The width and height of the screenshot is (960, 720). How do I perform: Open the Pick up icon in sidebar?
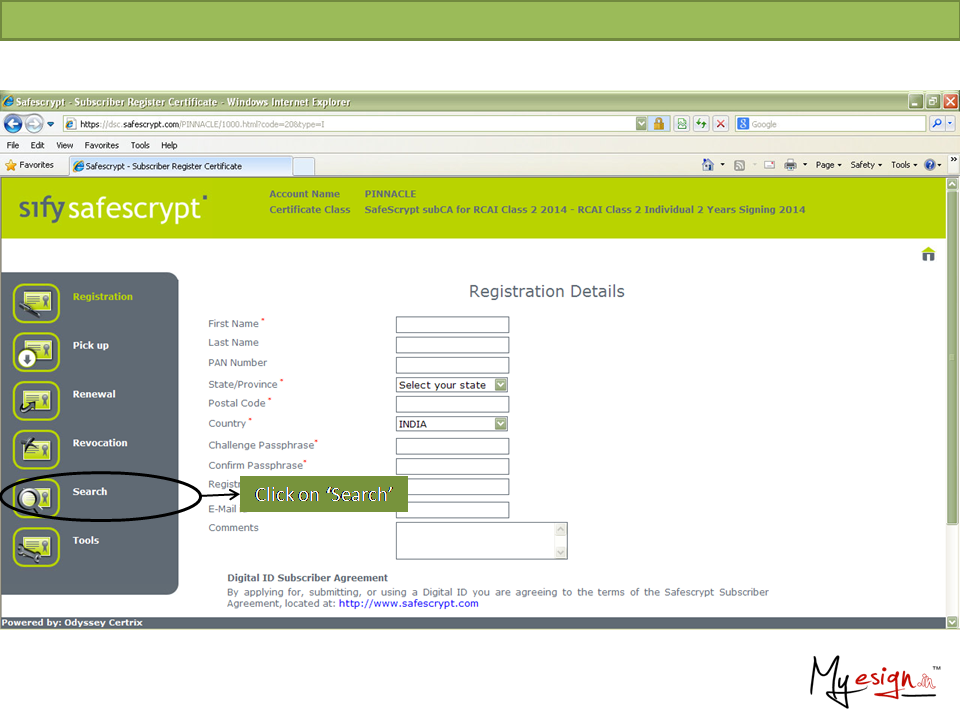37,352
